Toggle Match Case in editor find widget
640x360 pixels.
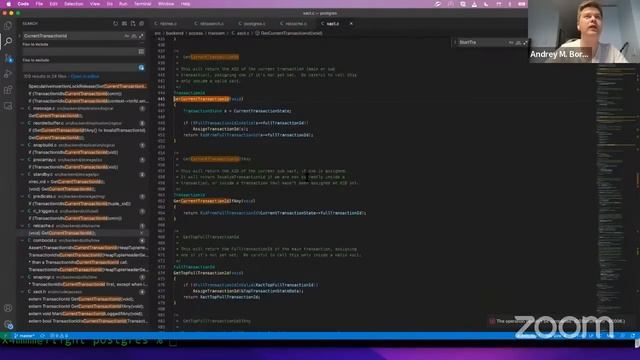[511, 42]
